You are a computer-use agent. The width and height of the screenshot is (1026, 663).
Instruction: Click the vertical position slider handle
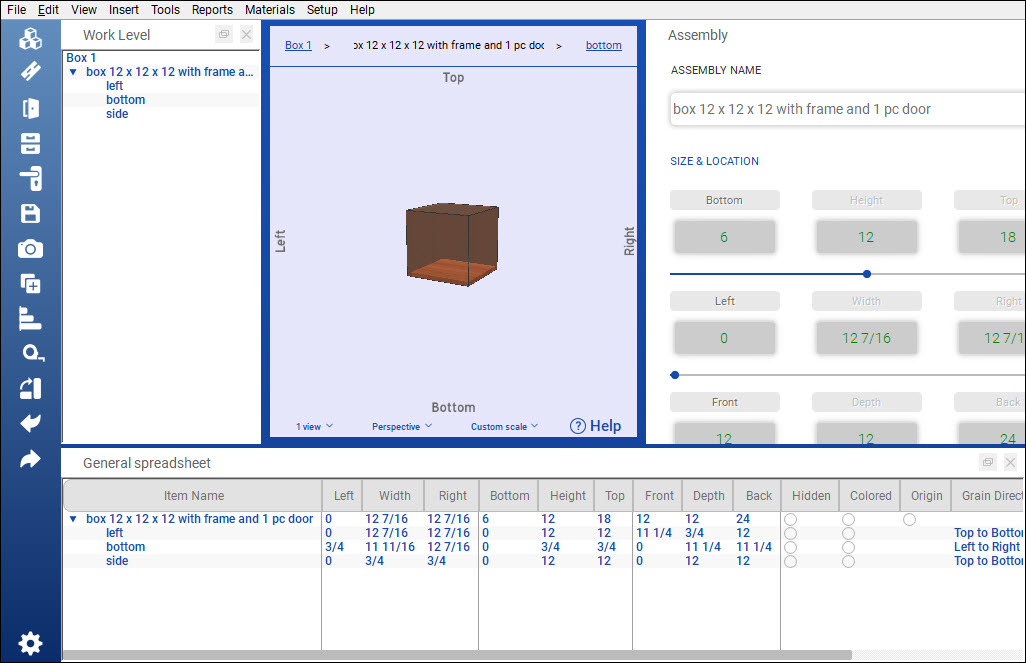point(867,274)
